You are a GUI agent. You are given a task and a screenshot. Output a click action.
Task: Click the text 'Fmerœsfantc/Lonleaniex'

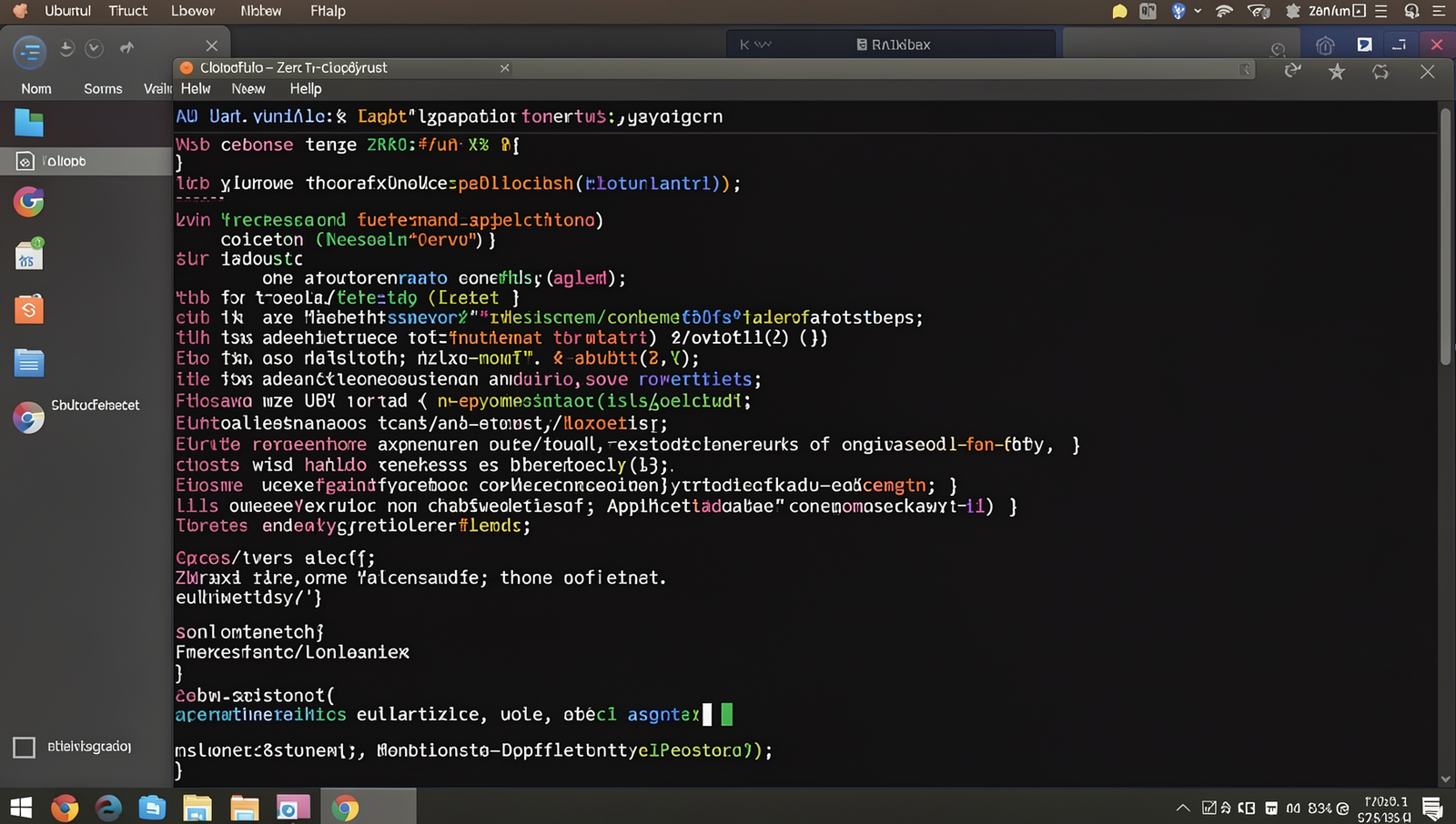point(292,652)
